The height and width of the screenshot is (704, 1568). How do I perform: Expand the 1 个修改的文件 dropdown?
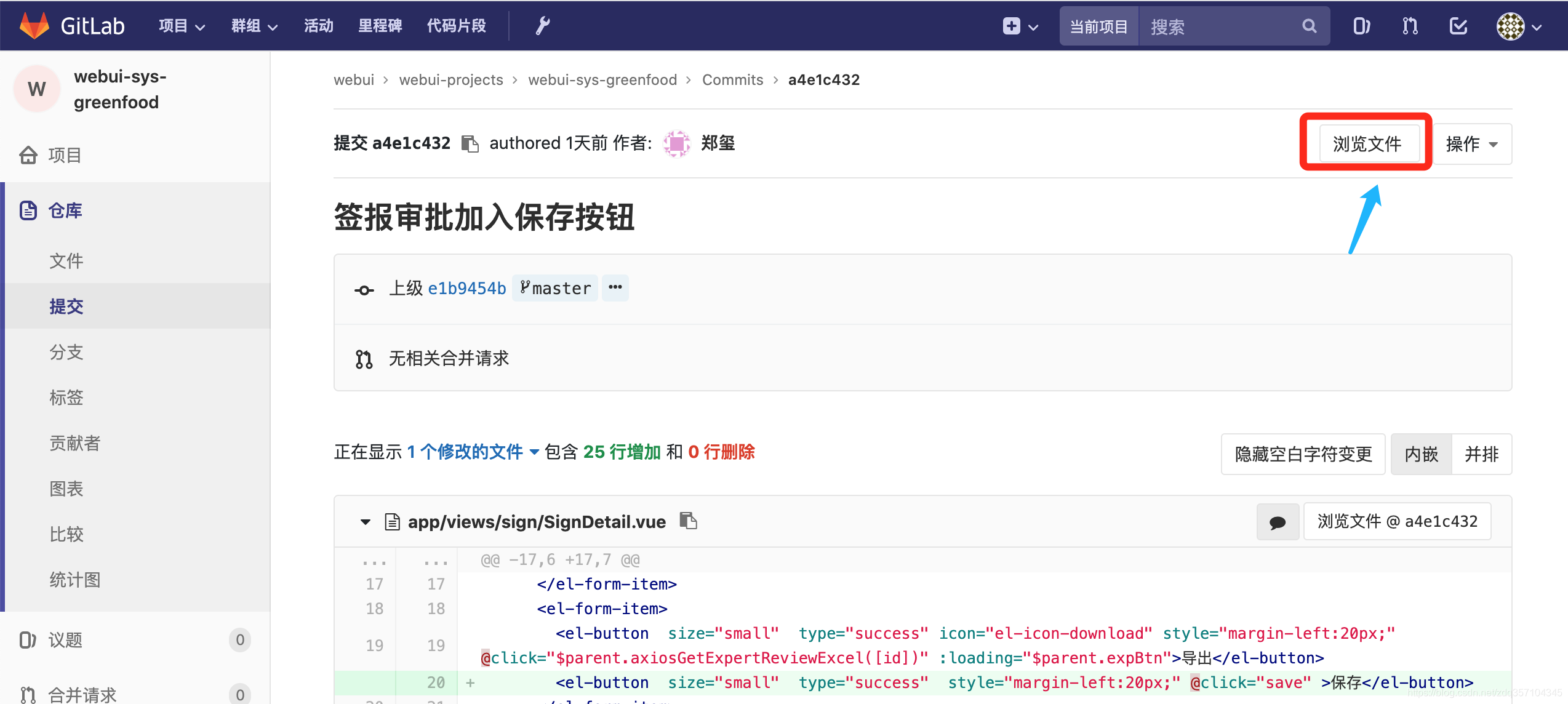click(473, 452)
